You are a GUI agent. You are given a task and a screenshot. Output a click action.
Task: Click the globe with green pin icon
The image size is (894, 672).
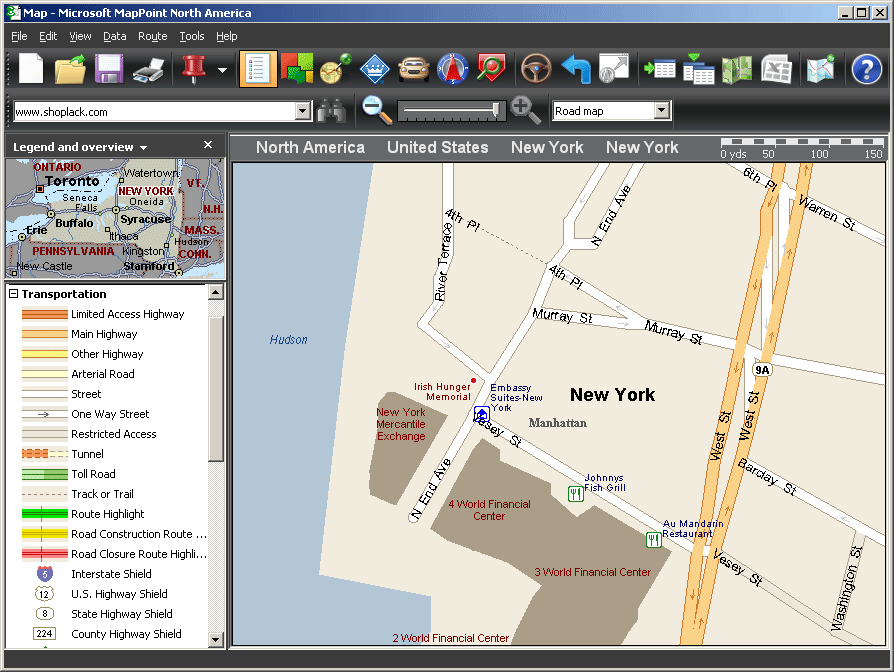(335, 69)
